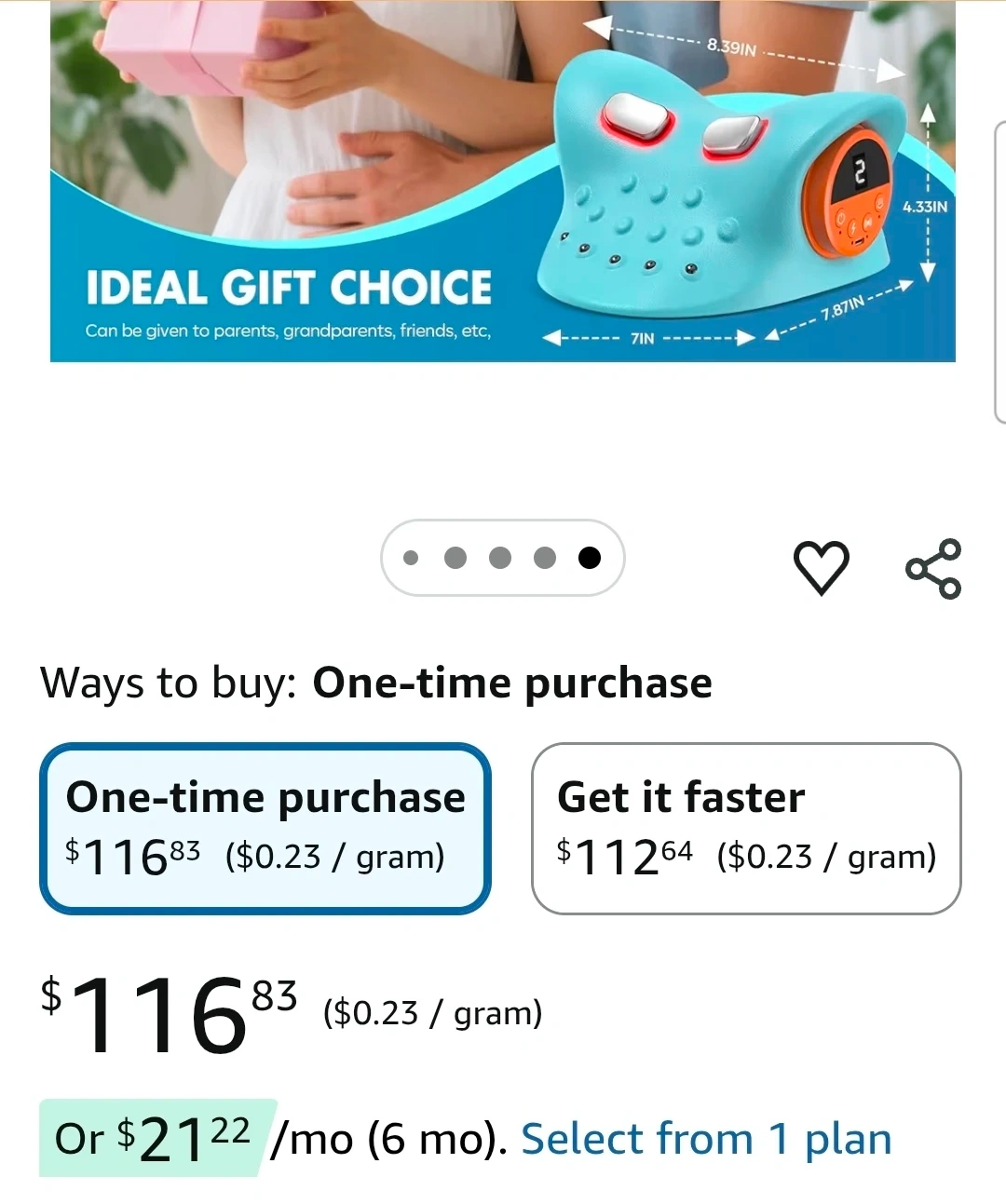Tap the heart icon to add to wish list
The width and height of the screenshot is (1006, 1204).
coord(821,566)
